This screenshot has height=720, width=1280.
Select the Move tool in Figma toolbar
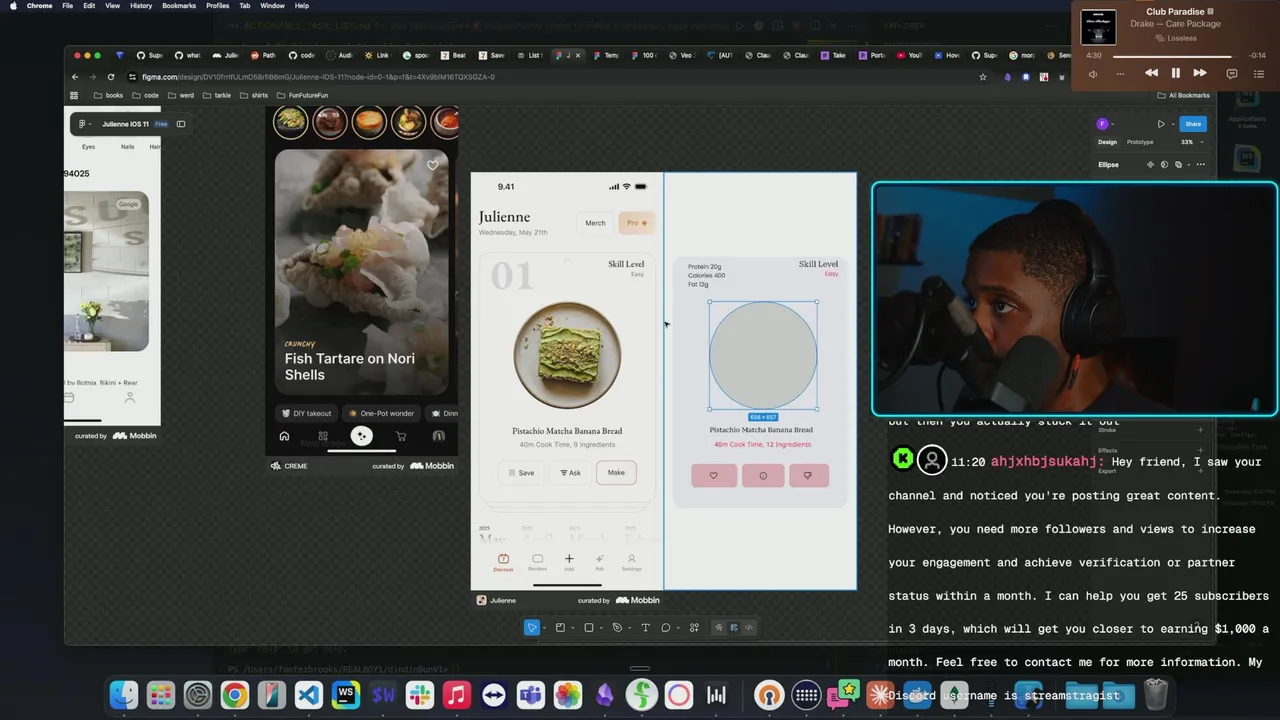[532, 628]
